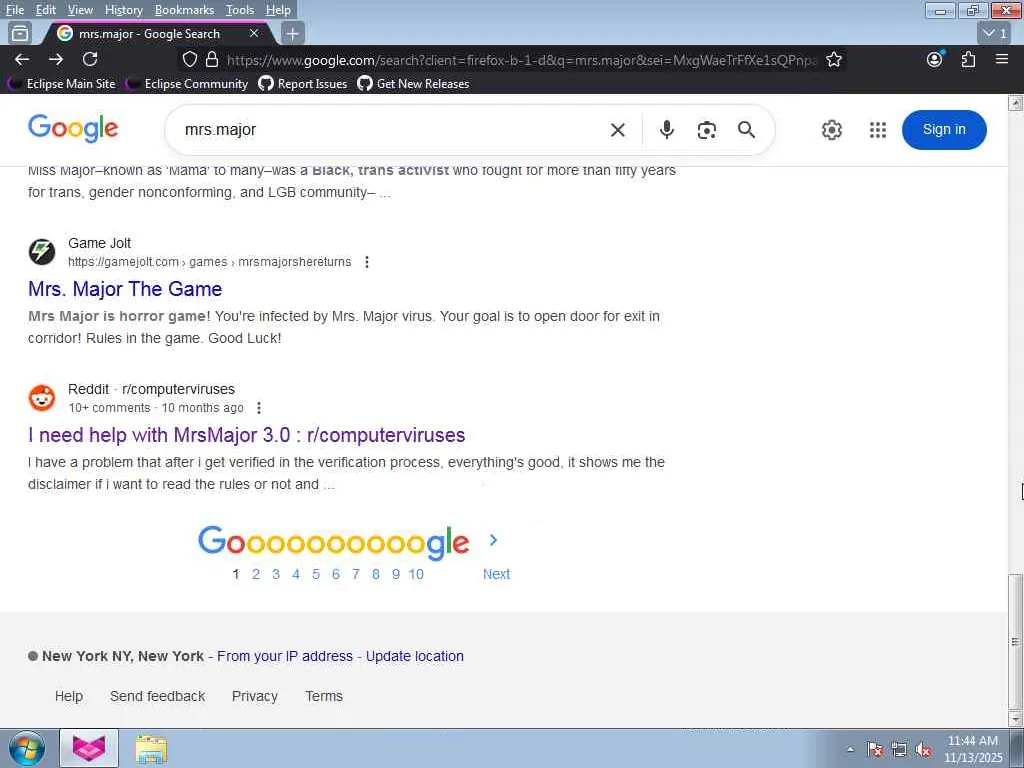Open the Help menu
Screen dimensions: 1024x768
(x=278, y=10)
